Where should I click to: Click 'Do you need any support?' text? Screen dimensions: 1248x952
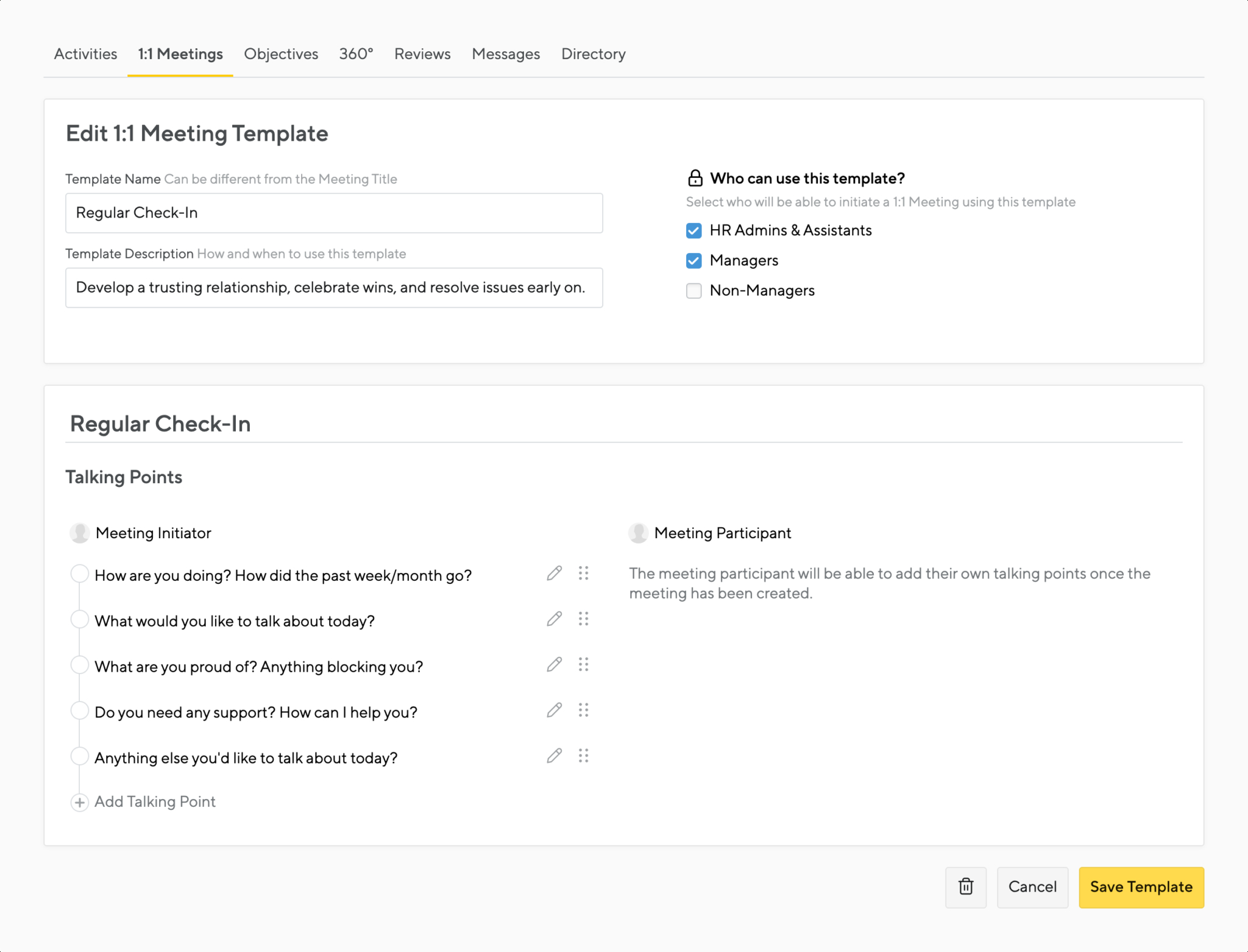256,713
